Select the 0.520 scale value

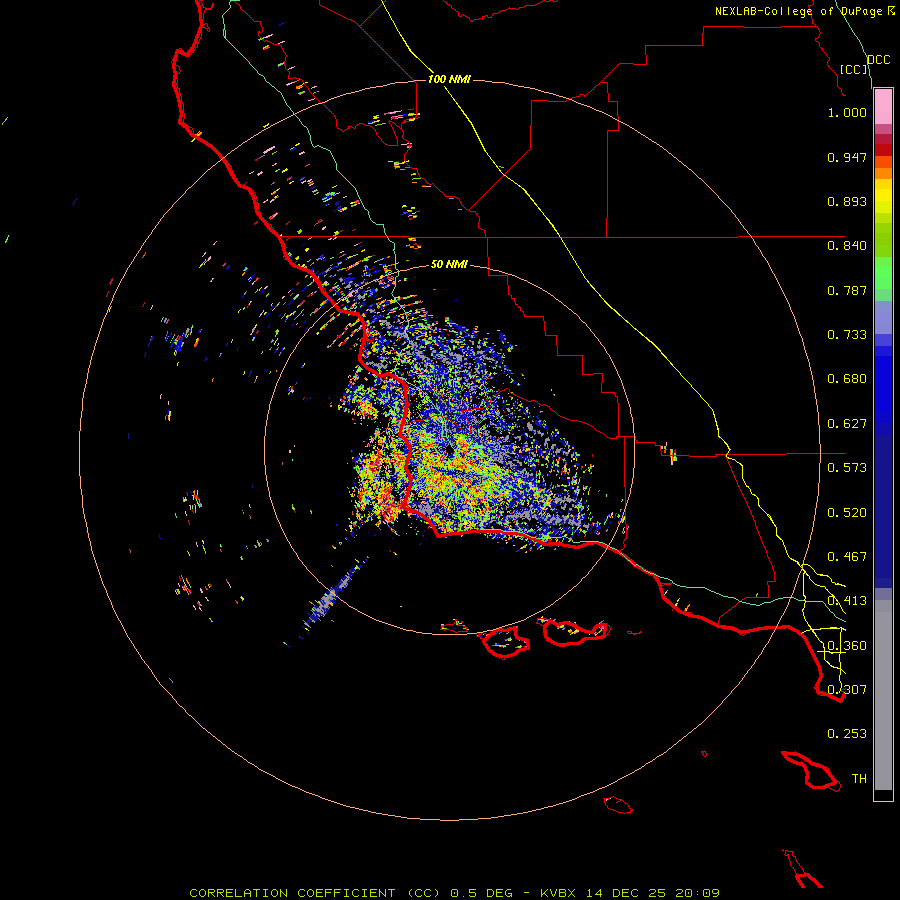[847, 513]
